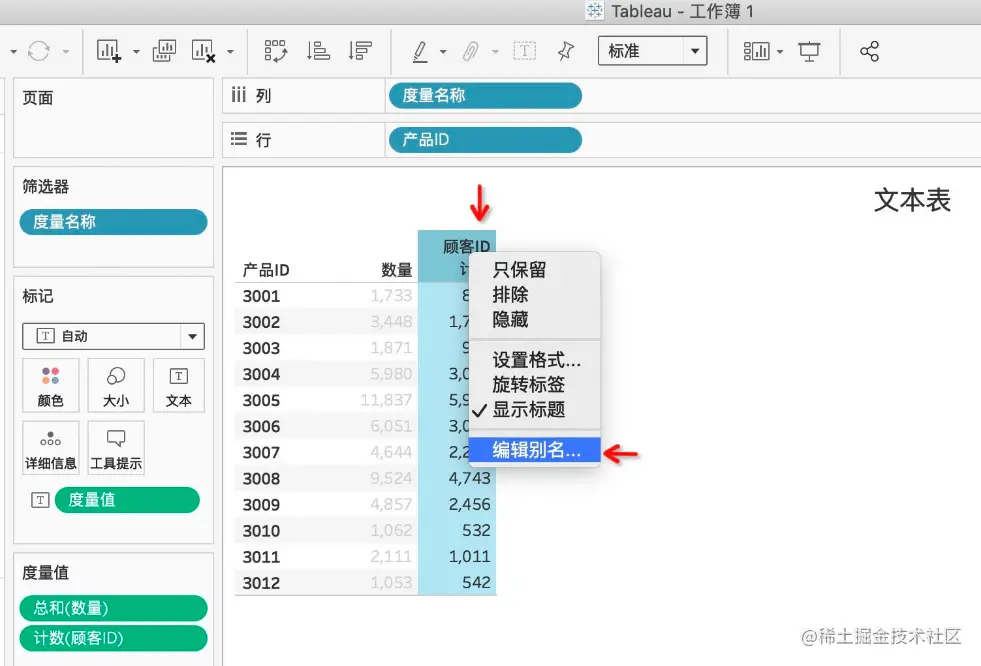Click the 文本表 sheet title

(912, 201)
